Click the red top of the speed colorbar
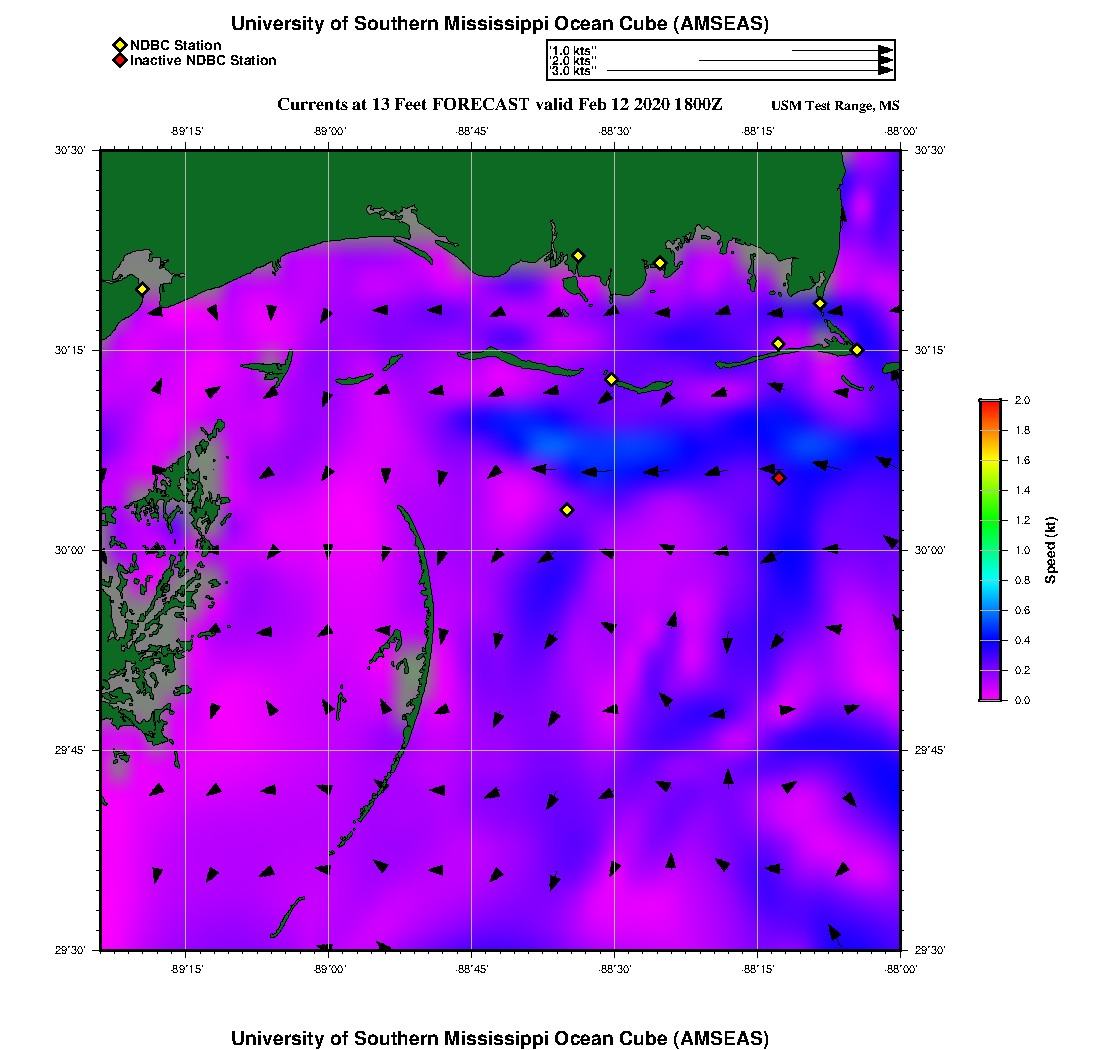The image size is (1100, 1050). coord(989,404)
